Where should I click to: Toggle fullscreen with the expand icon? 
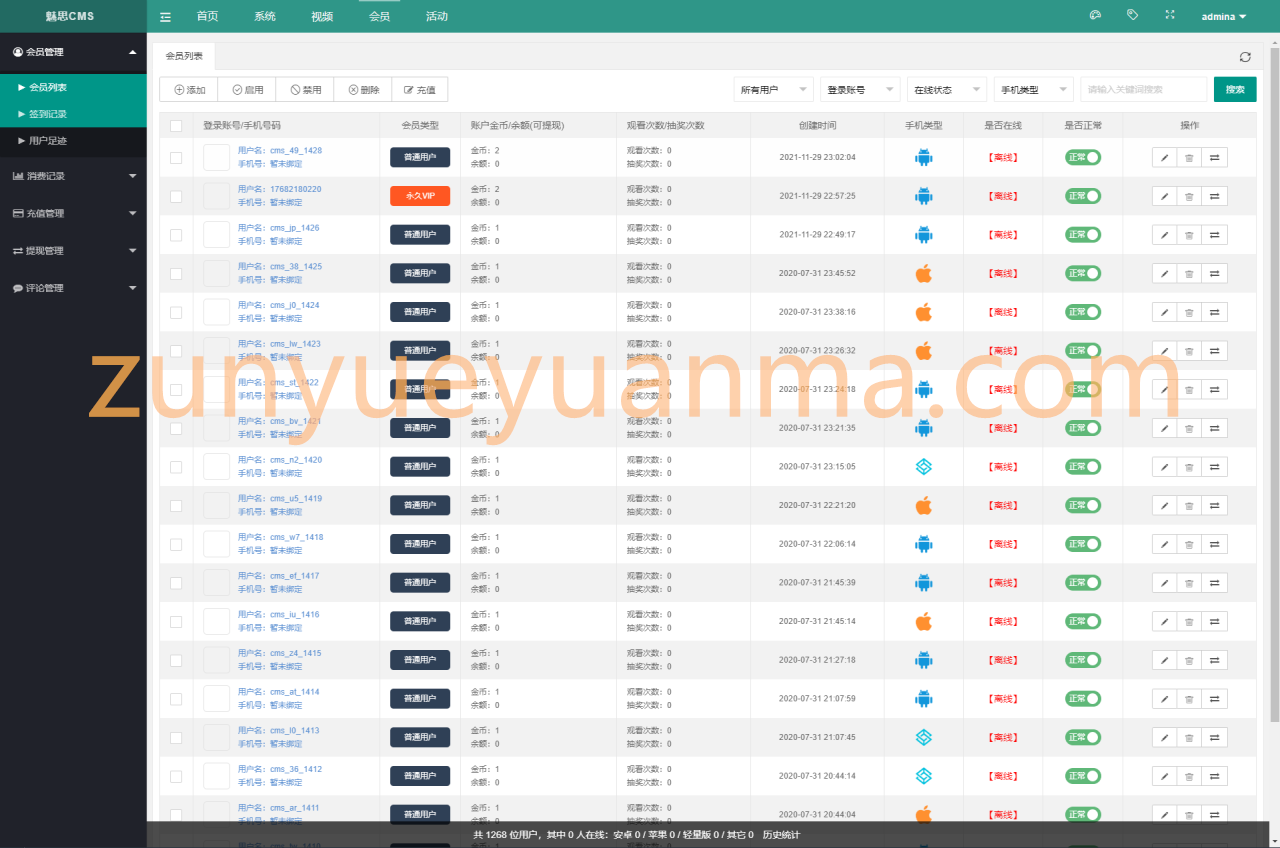[1170, 15]
